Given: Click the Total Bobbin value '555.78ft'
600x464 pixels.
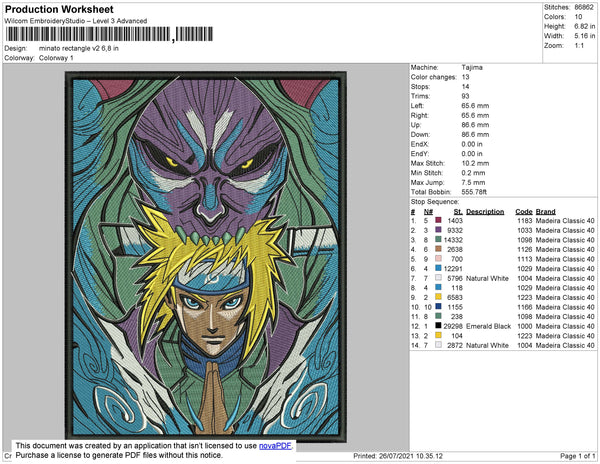Looking at the screenshot, I should point(474,192).
